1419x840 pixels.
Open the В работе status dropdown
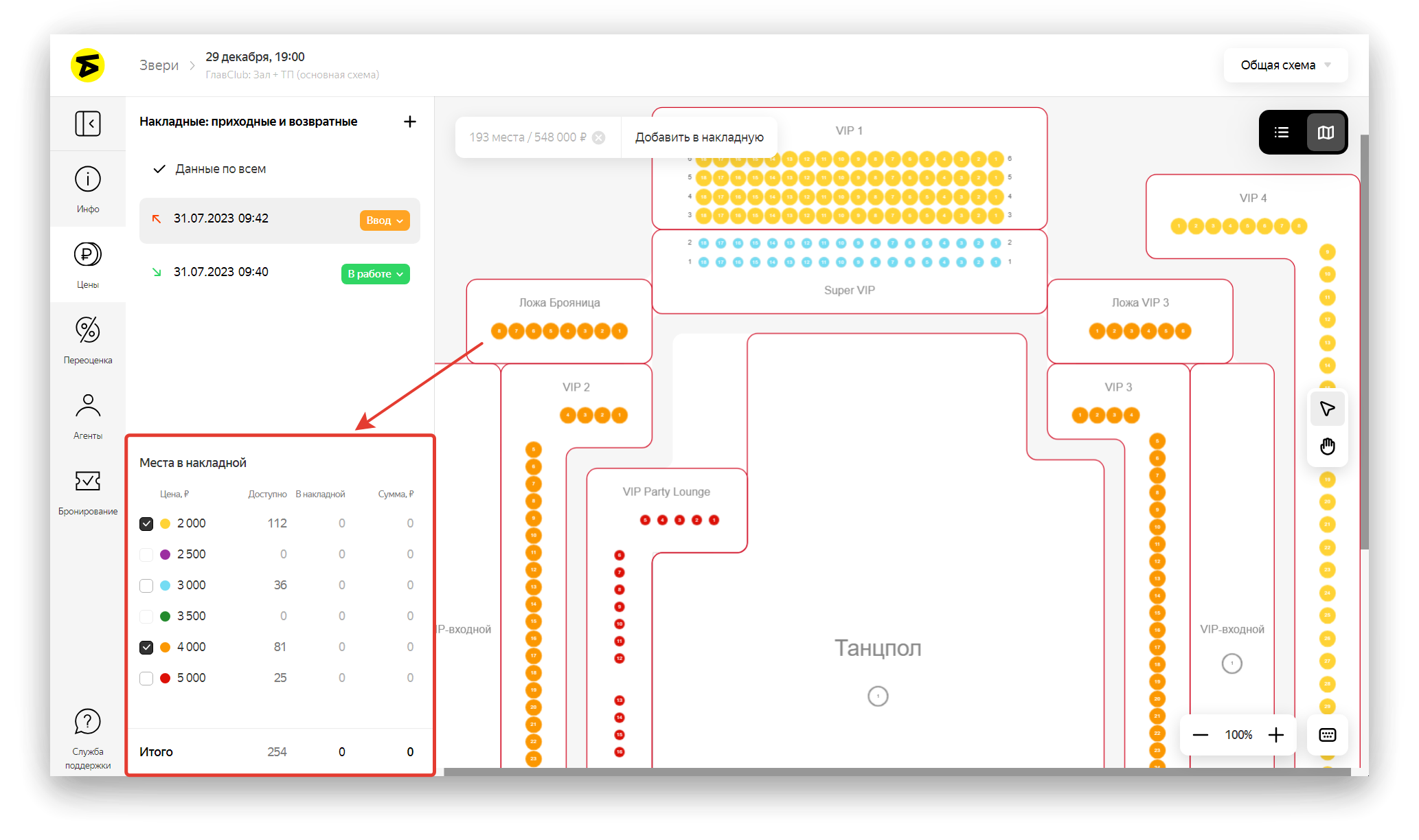point(376,274)
